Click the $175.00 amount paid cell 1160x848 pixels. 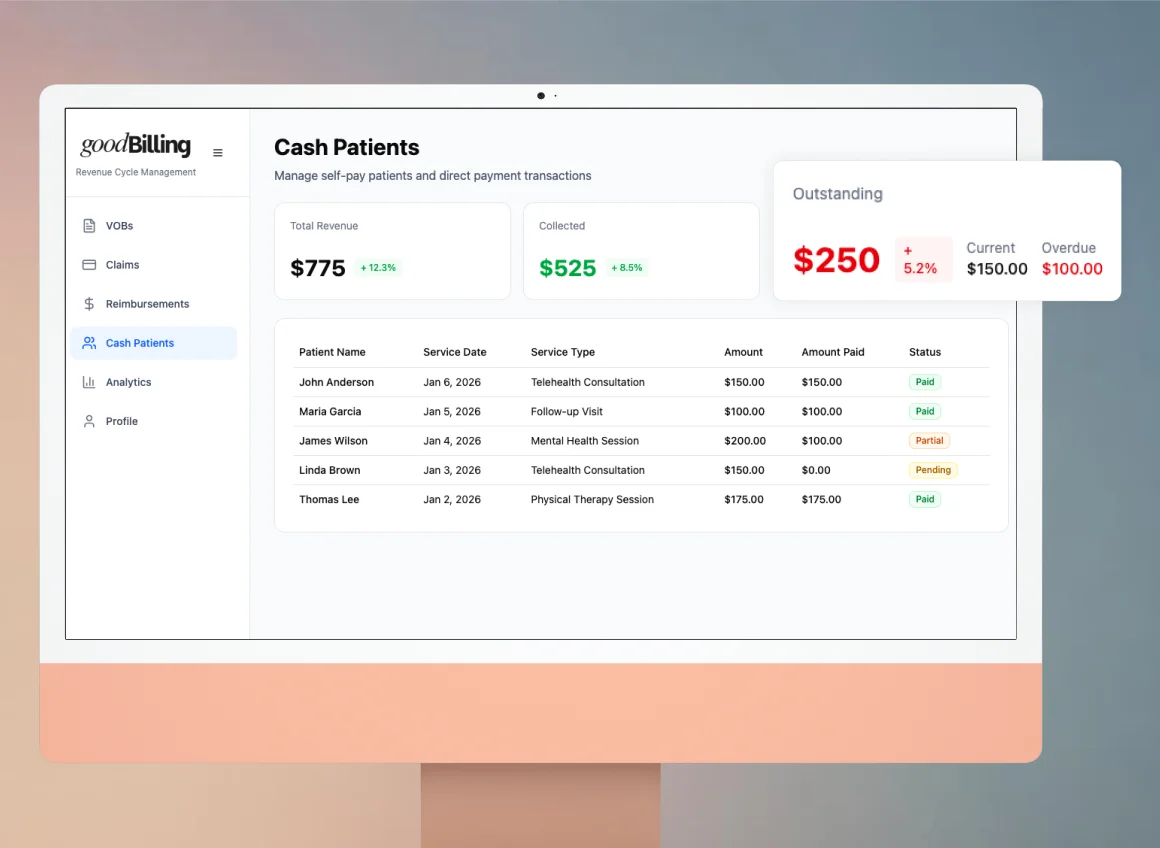click(x=821, y=499)
